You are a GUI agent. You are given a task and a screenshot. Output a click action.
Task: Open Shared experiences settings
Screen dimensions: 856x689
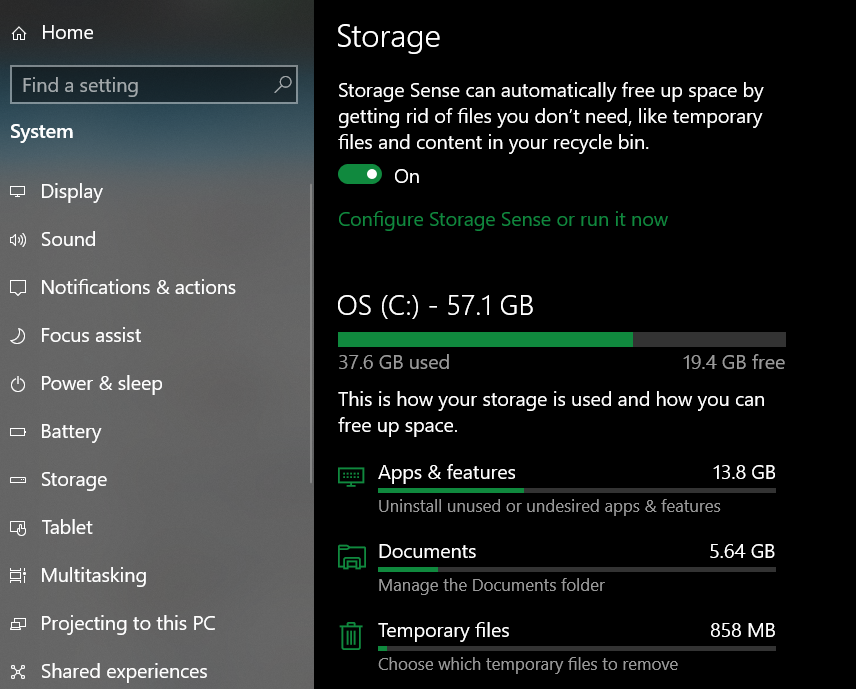click(x=124, y=672)
